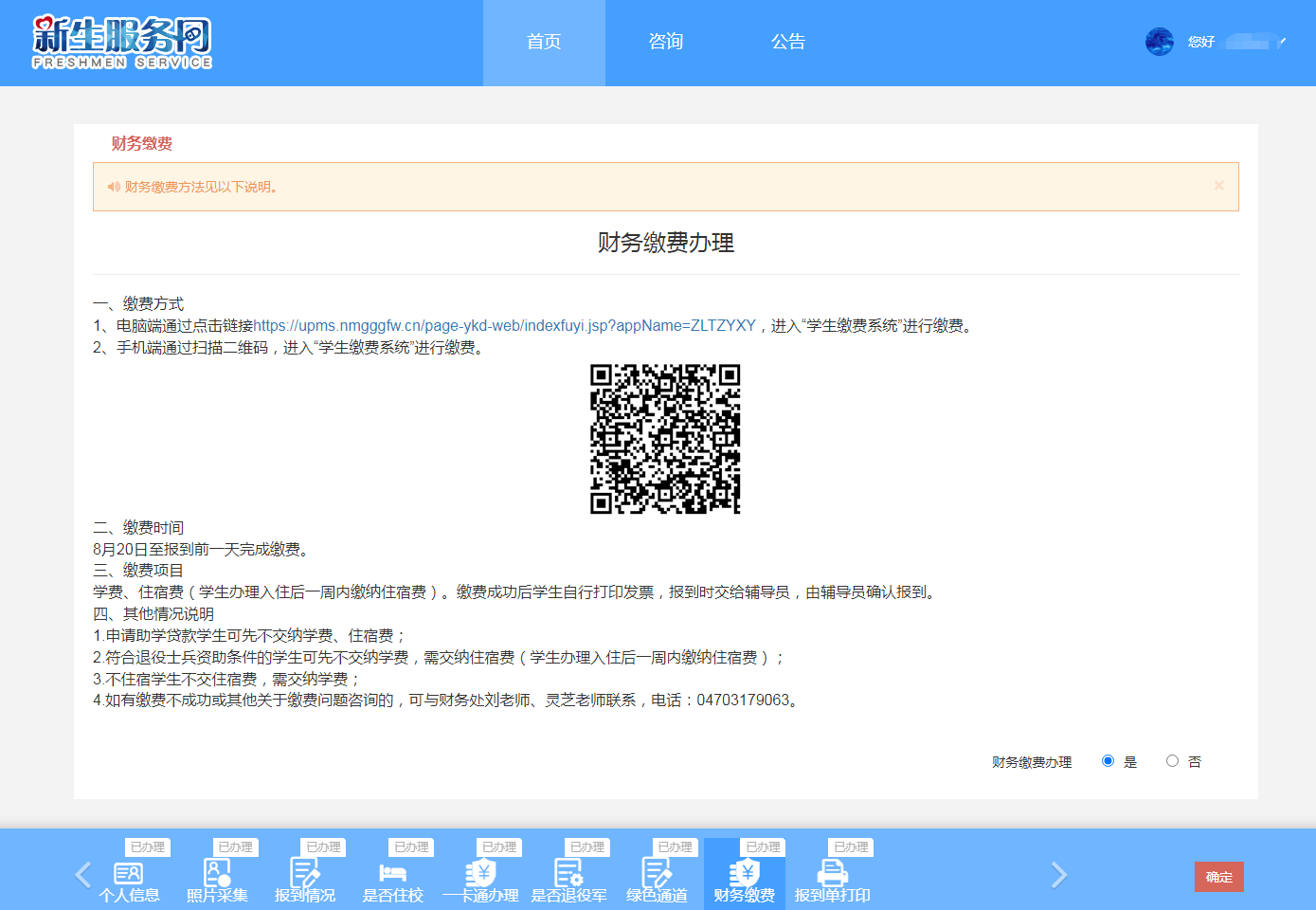Open the 公告 menu item
This screenshot has height=910, width=1316.
click(x=788, y=43)
